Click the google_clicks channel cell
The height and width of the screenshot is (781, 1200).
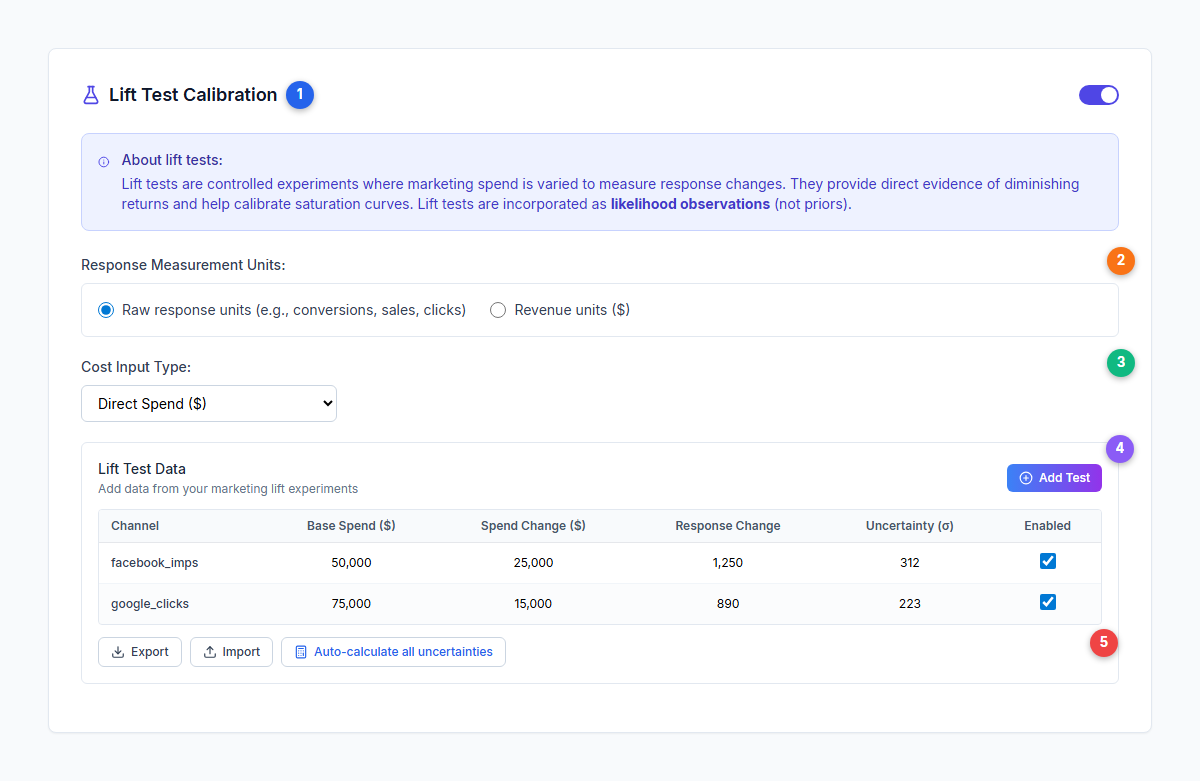tap(150, 604)
